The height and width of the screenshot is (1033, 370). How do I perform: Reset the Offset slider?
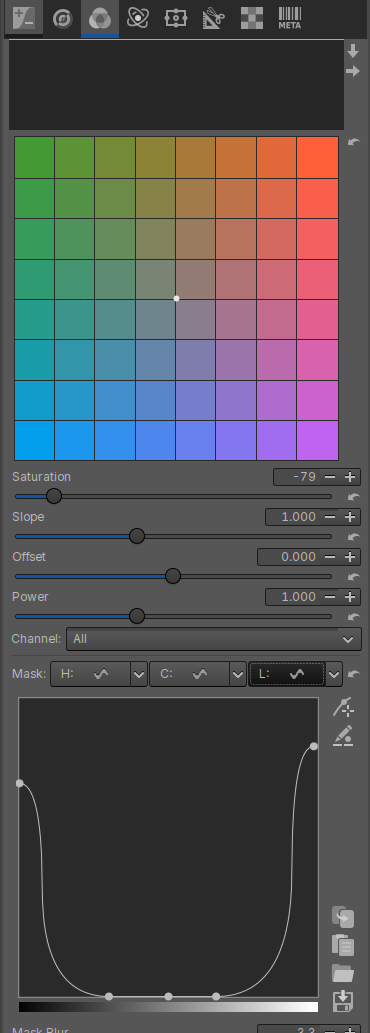tap(354, 577)
